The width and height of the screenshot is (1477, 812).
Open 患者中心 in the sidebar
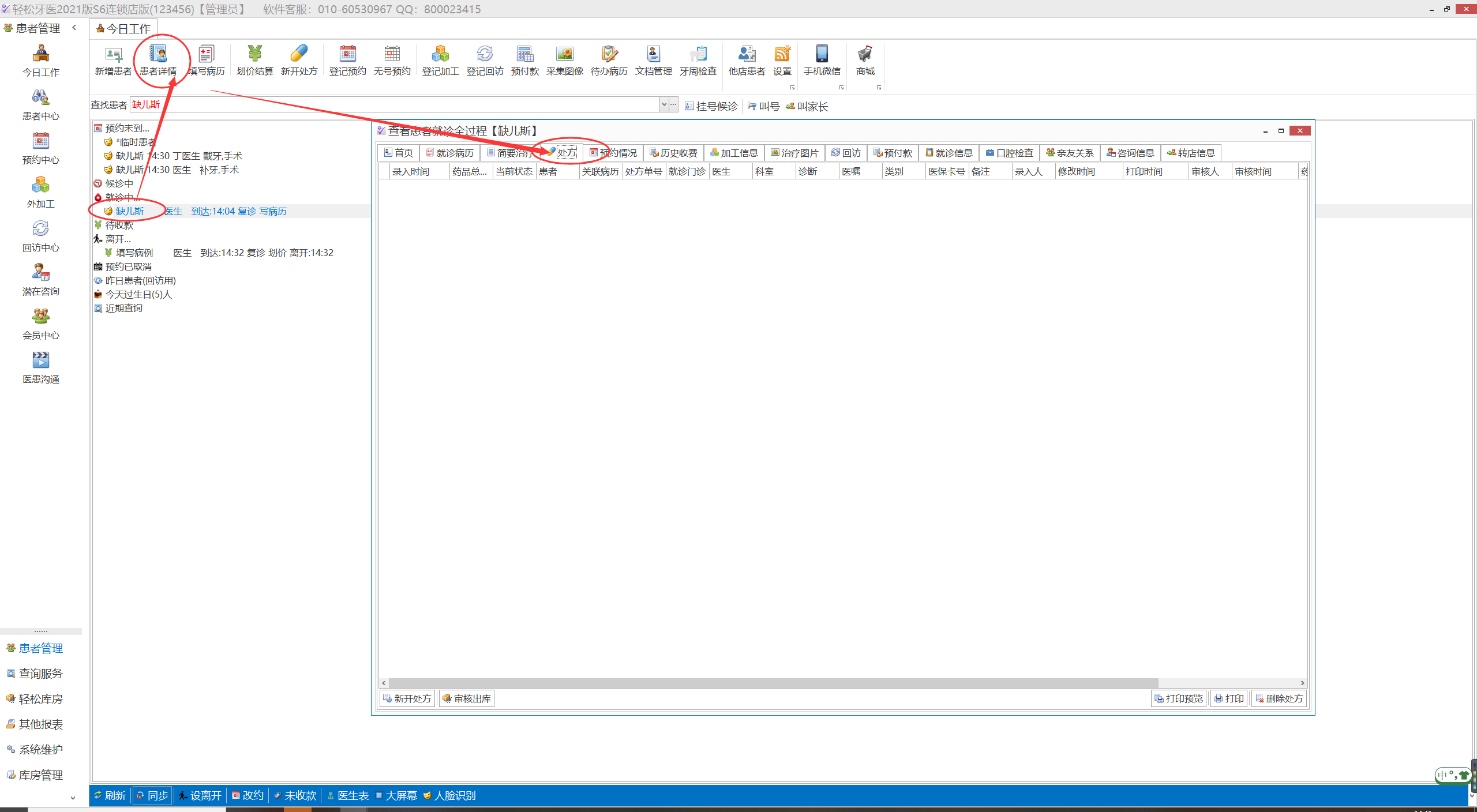(x=40, y=104)
